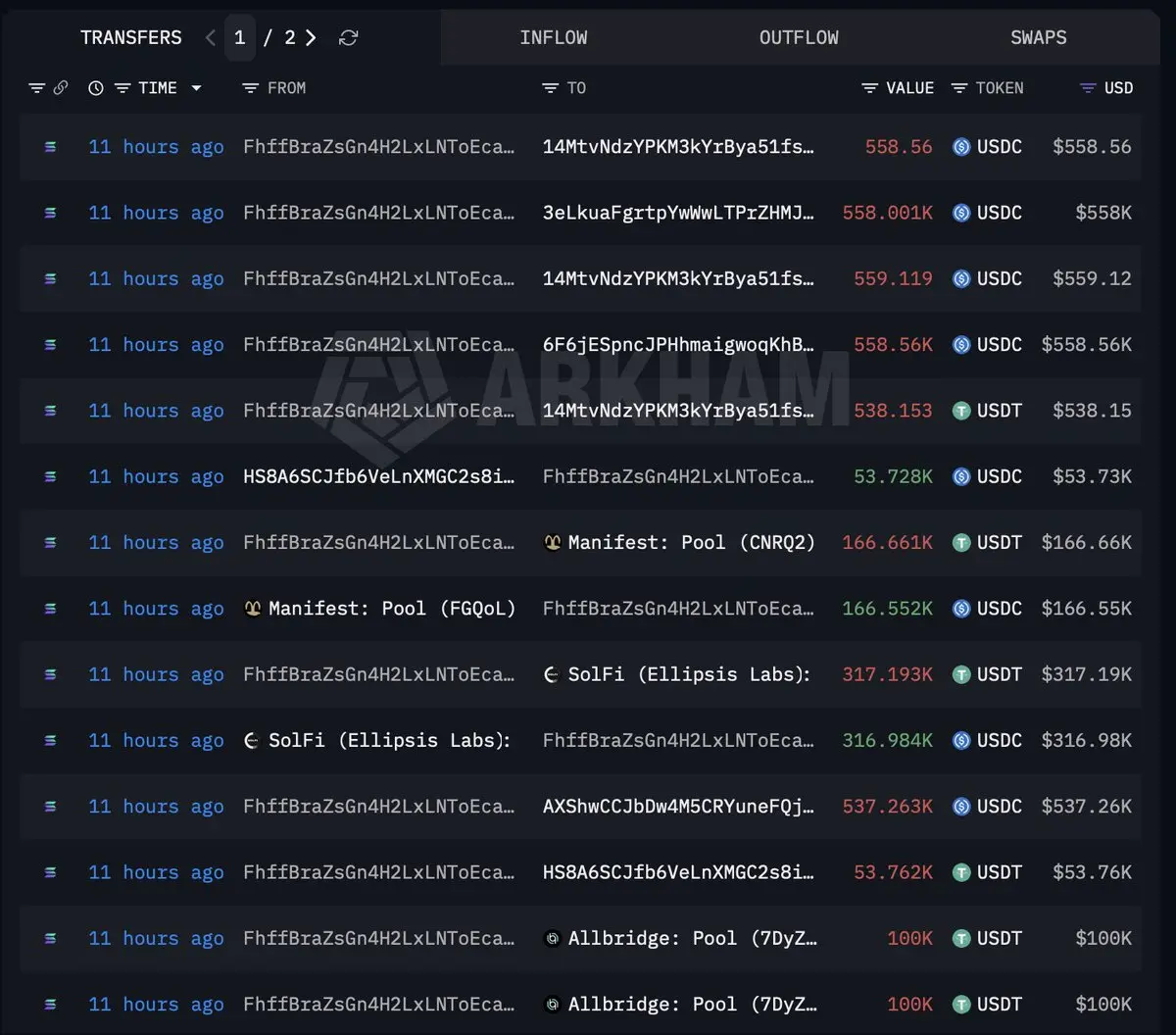Viewport: 1176px width, 1035px height.
Task: Select the TRANSFERS tab
Action: [x=131, y=38]
